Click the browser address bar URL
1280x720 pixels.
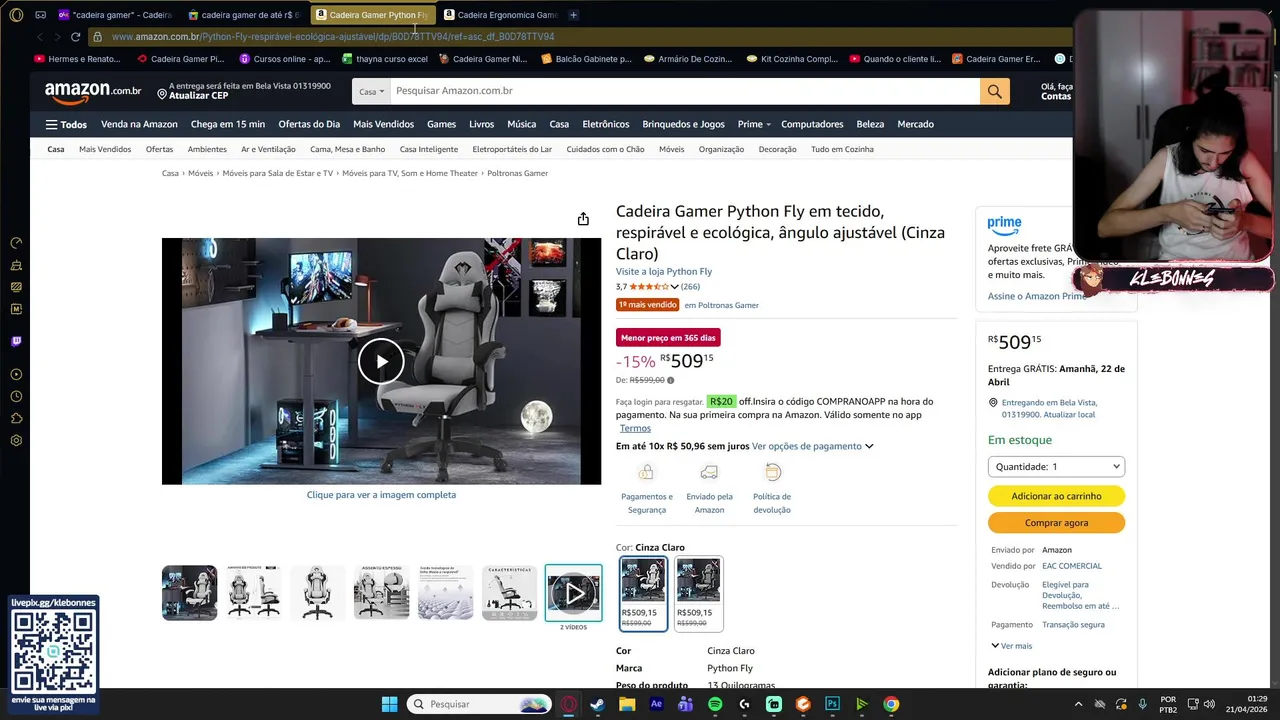tap(332, 37)
